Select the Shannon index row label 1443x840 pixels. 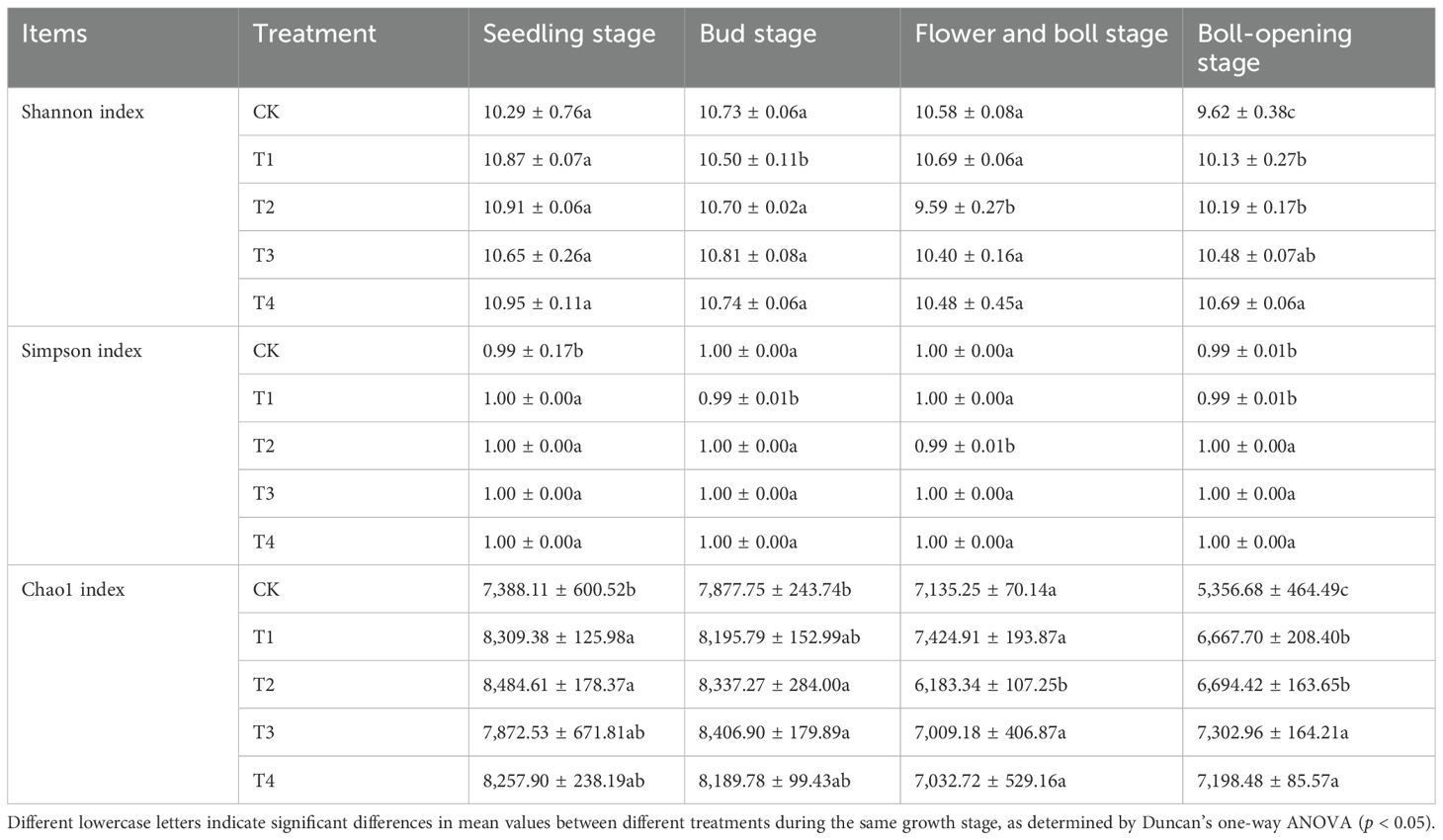pos(83,113)
